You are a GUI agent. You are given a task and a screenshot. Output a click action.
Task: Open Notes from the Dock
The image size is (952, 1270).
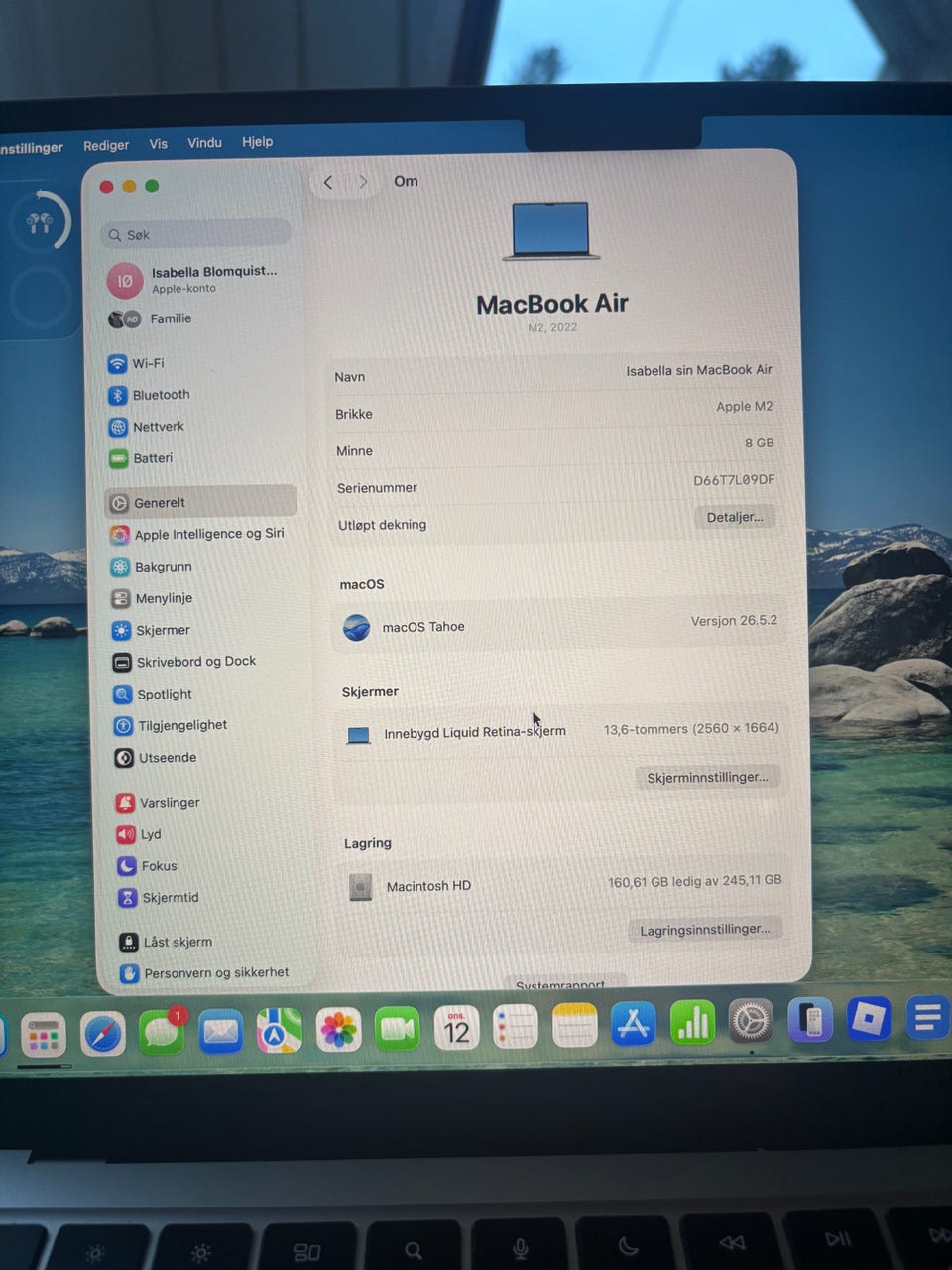pos(574,1025)
